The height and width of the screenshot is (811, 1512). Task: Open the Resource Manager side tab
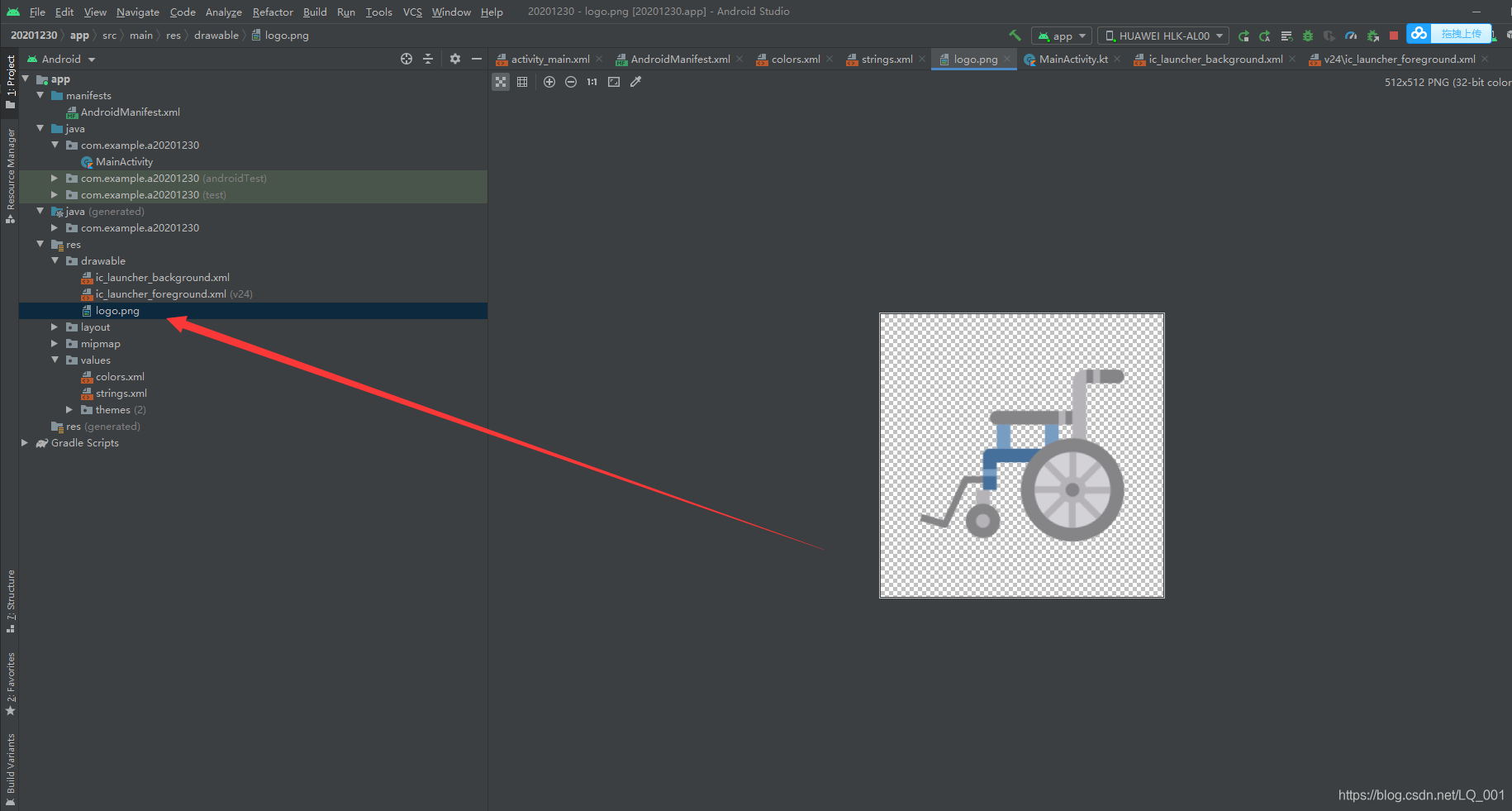tap(10, 175)
